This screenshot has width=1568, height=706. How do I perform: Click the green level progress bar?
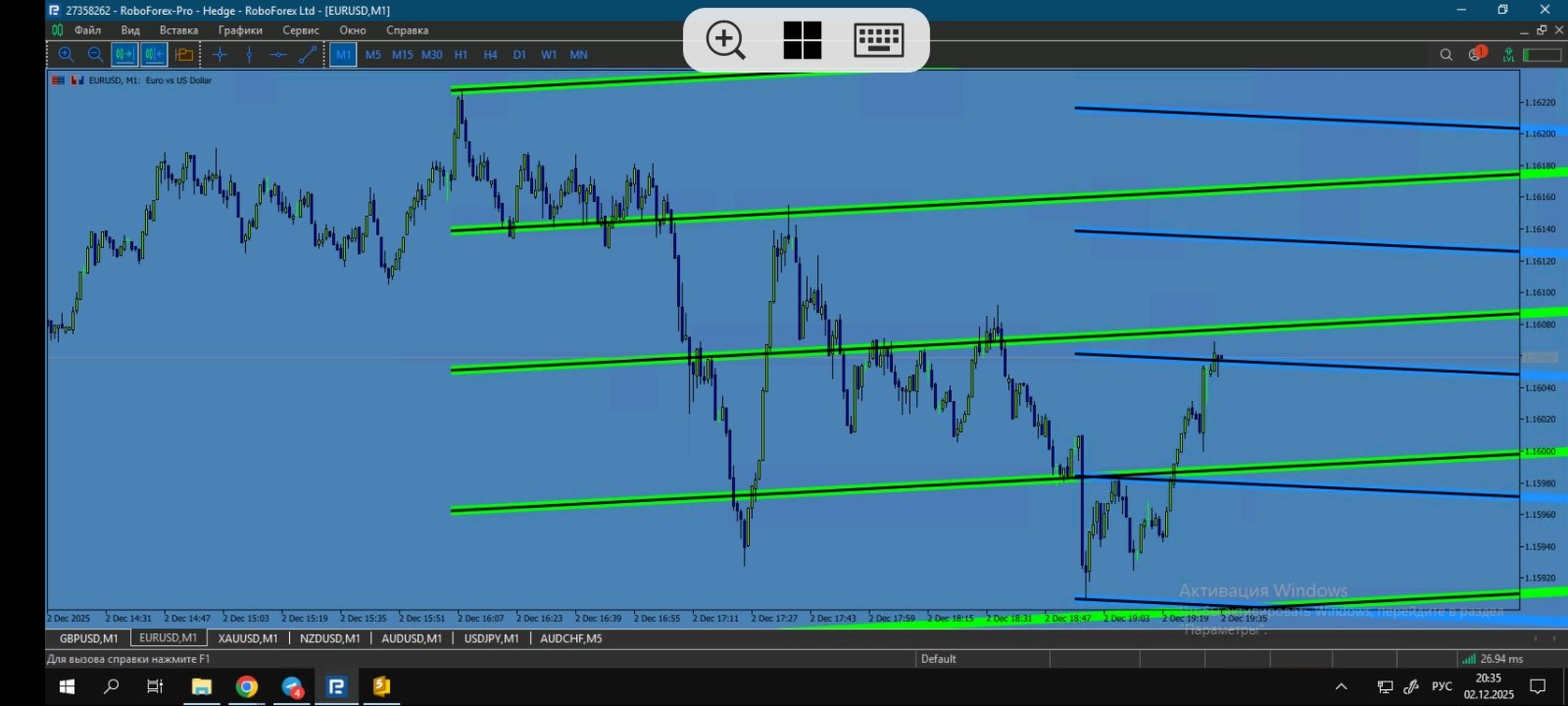pyautogui.click(x=1542, y=55)
